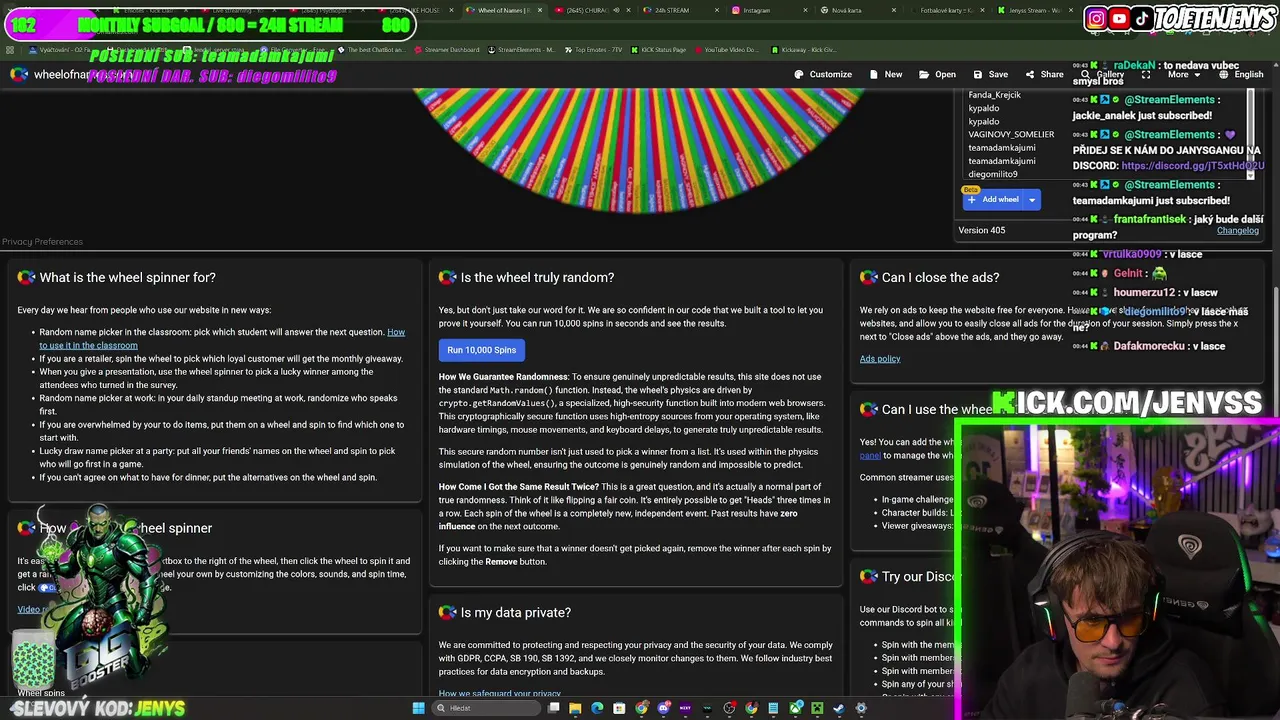
Task: Expand the More menu
Action: pyautogui.click(x=1182, y=74)
